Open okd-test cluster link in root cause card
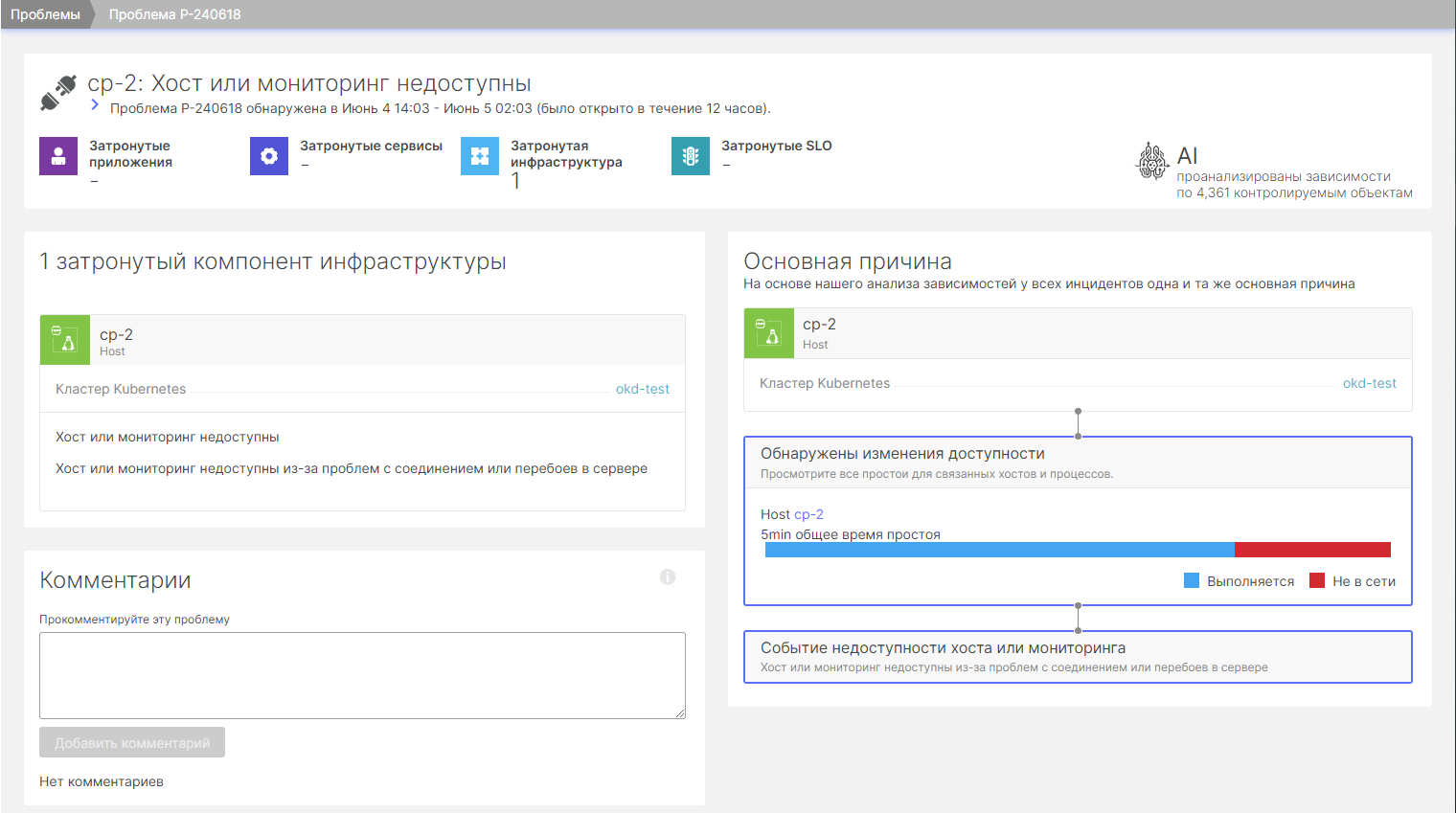The height and width of the screenshot is (813, 1456). 1369,383
